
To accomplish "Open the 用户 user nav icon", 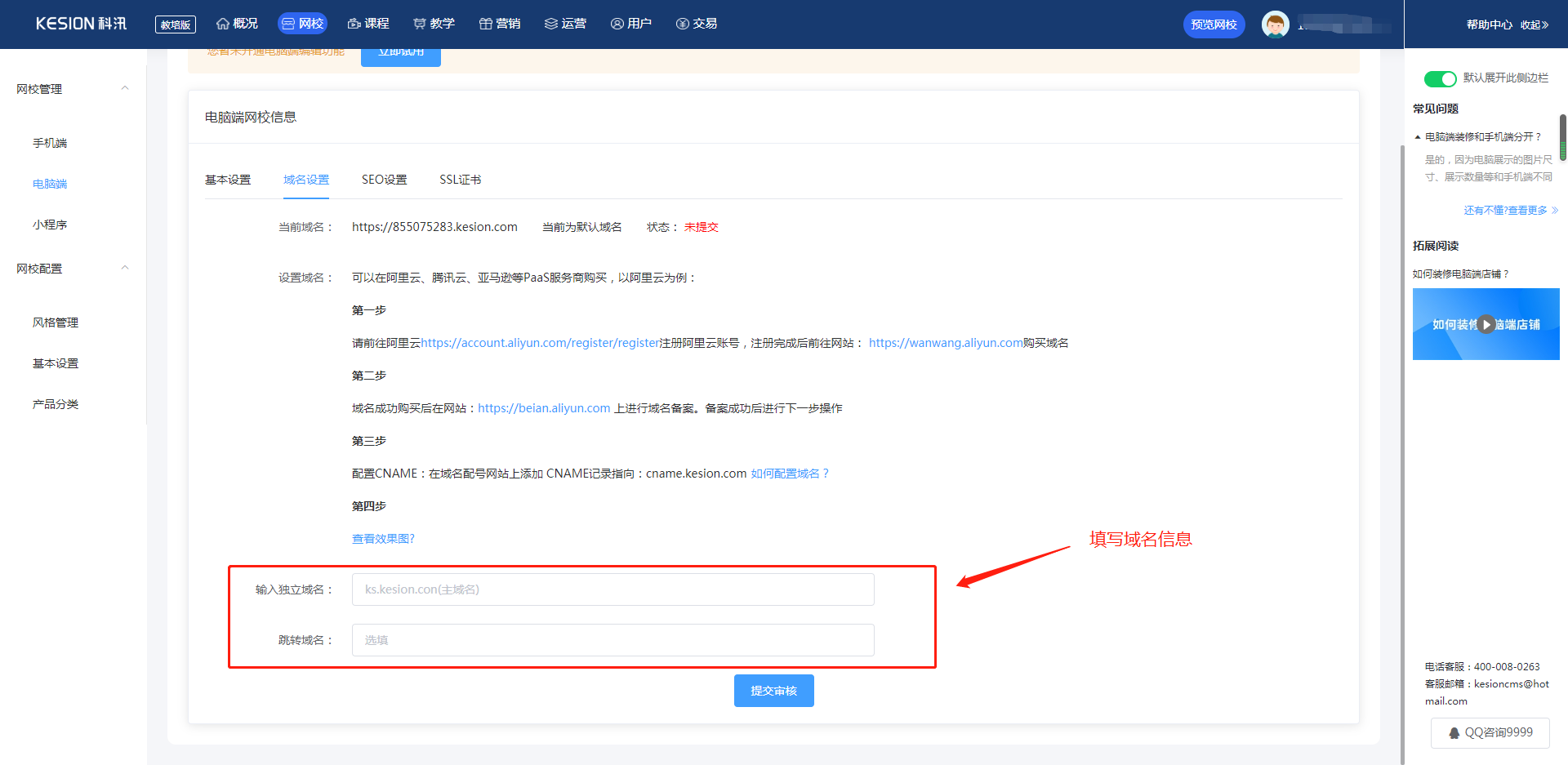I will 617,24.
